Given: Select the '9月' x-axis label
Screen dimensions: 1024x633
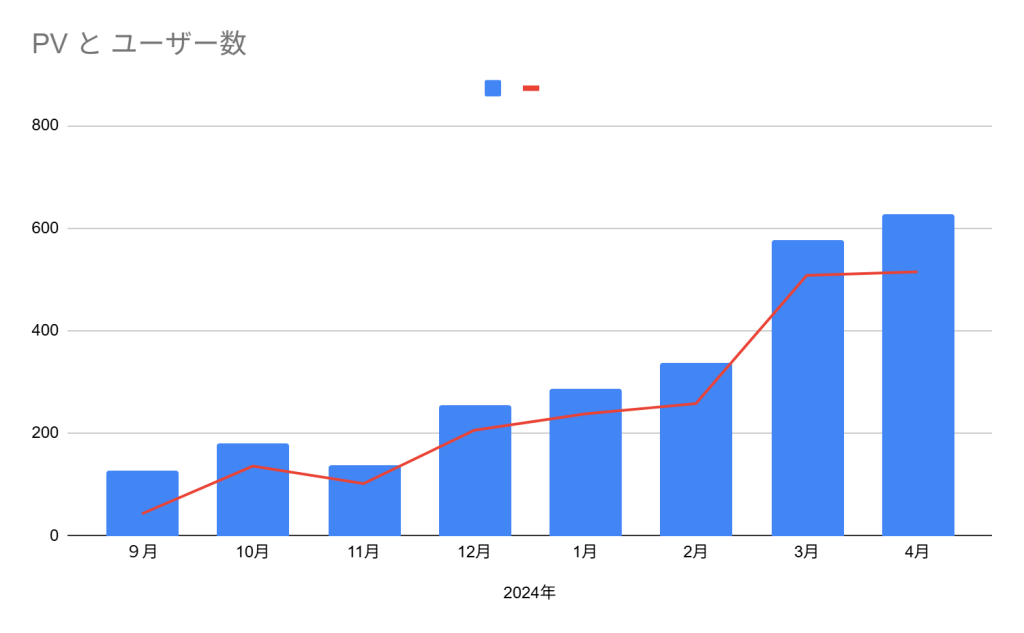Looking at the screenshot, I should (142, 552).
